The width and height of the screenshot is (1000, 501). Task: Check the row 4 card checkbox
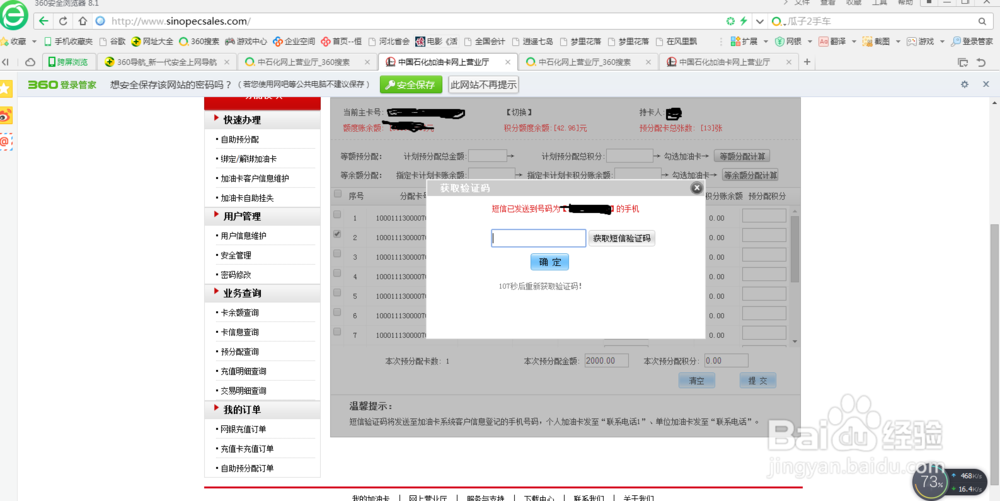pos(337,273)
